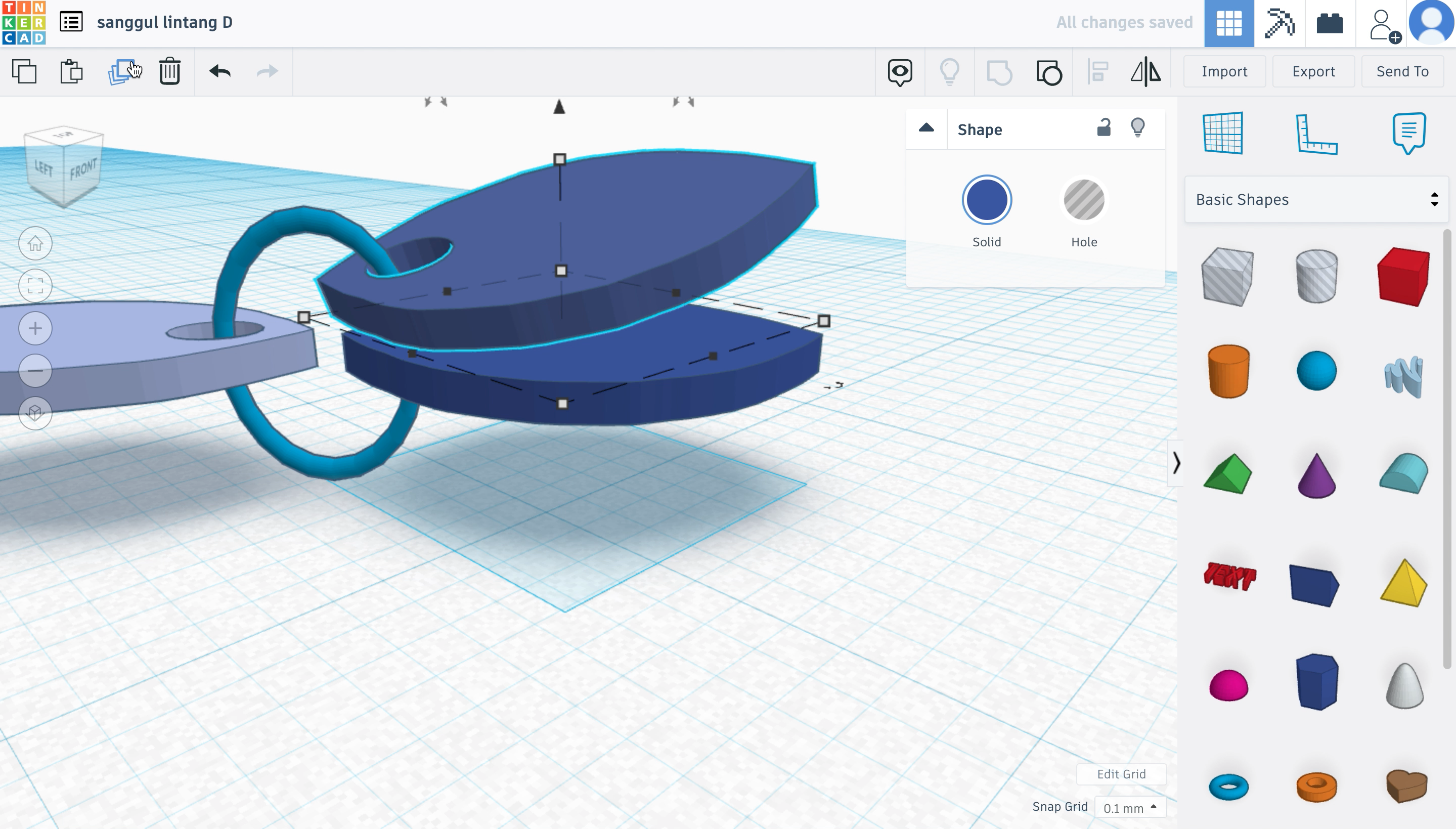Click the Paste tool
This screenshot has height=829, width=1456.
click(72, 72)
